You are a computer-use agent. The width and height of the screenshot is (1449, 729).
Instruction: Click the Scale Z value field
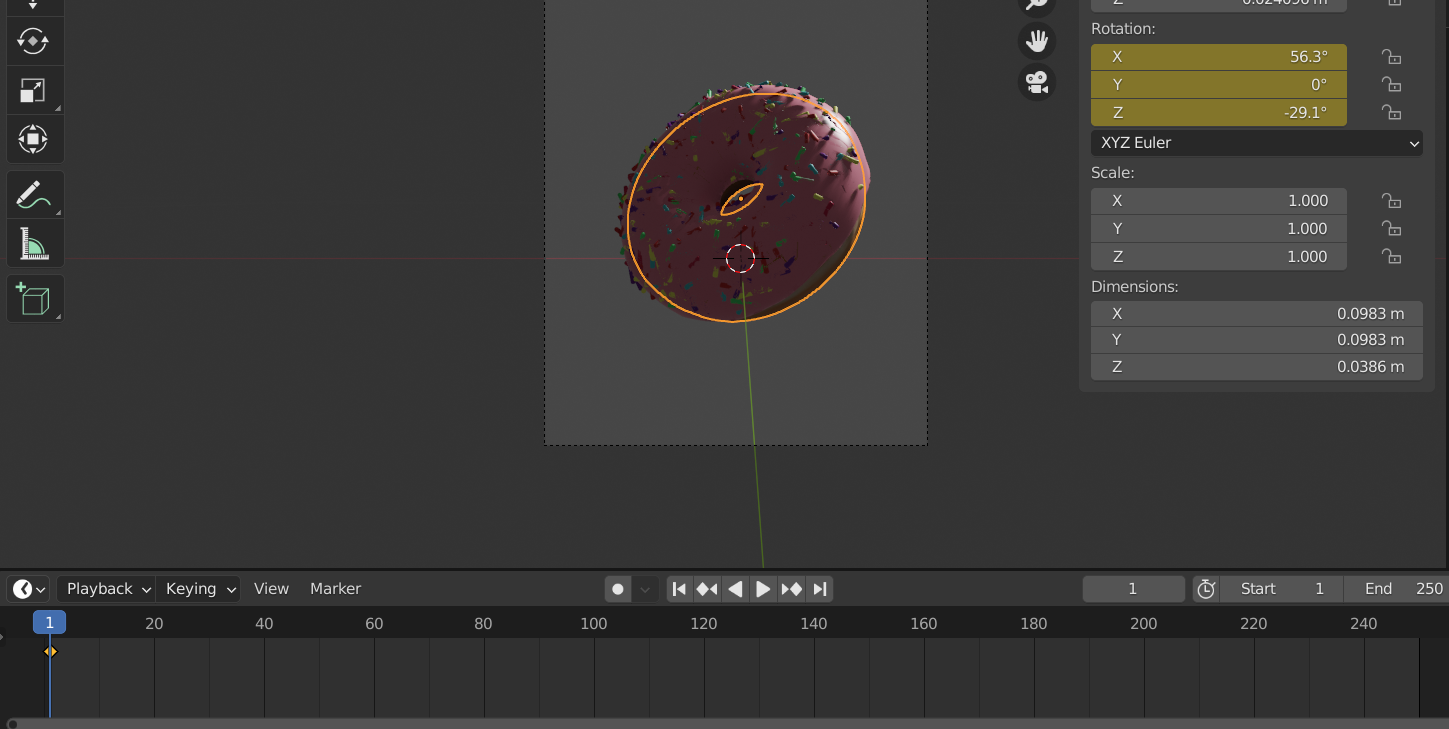(x=1219, y=257)
